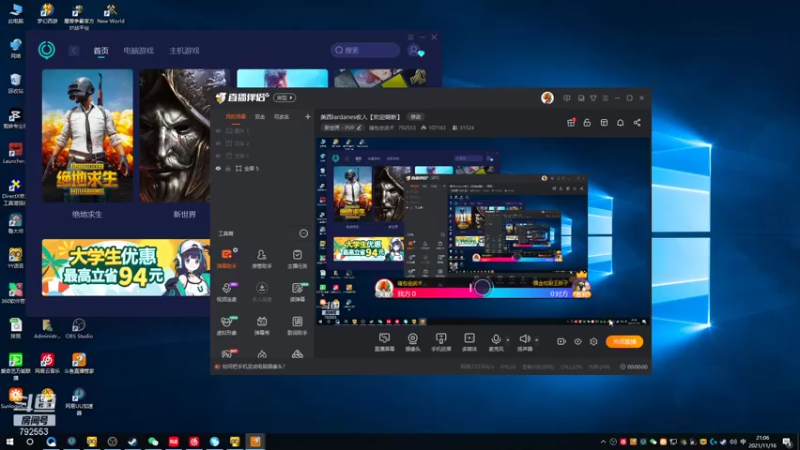Open stream settings gear beside 关闭直播
Viewport: 800px width, 450px height.
(x=593, y=341)
